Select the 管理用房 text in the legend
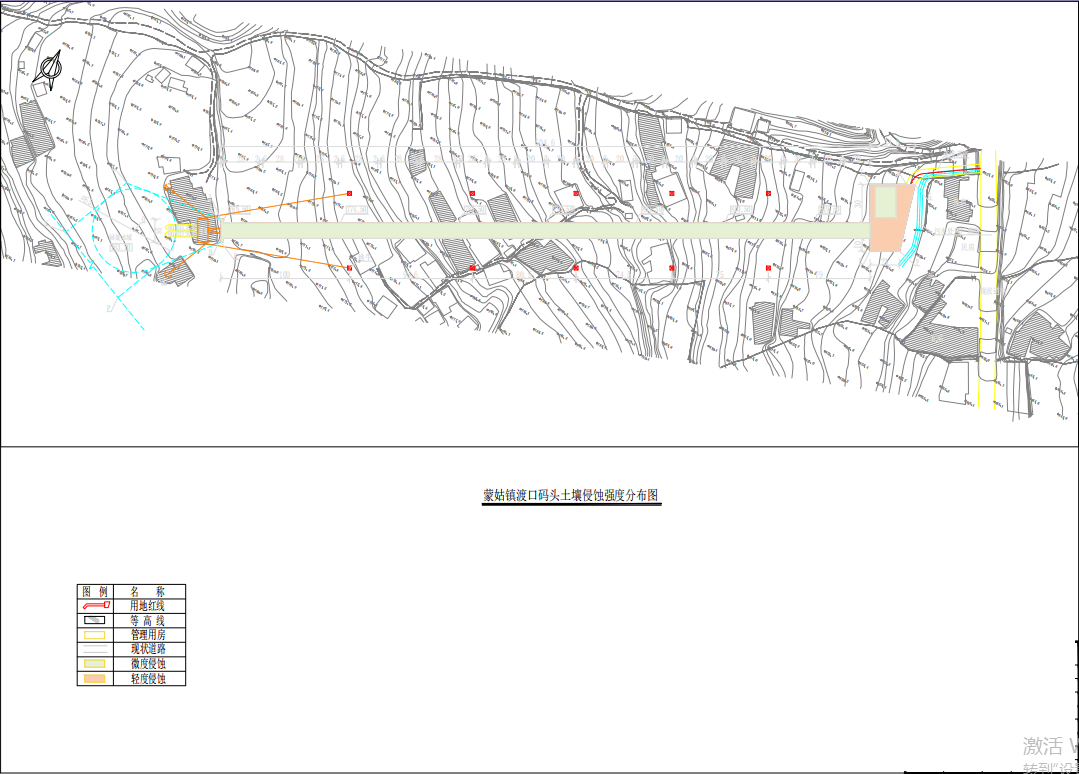The width and height of the screenshot is (1079, 774). coord(147,635)
